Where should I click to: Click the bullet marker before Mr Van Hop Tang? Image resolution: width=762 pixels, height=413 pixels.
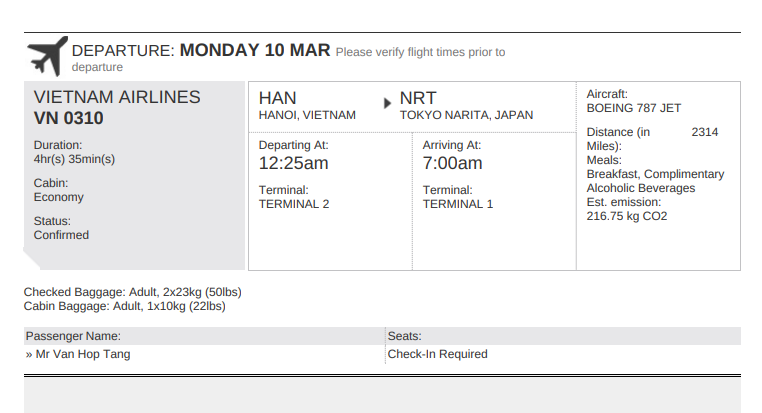tap(28, 355)
